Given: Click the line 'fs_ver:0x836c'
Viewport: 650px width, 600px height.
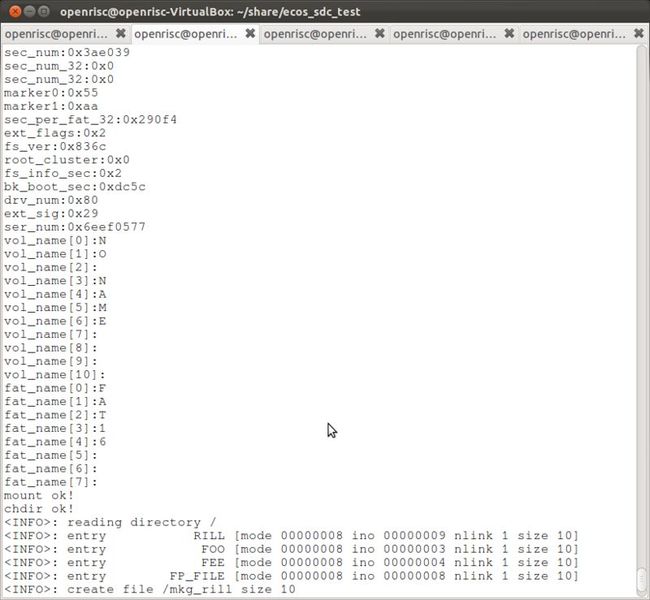Looking at the screenshot, I should (55, 146).
